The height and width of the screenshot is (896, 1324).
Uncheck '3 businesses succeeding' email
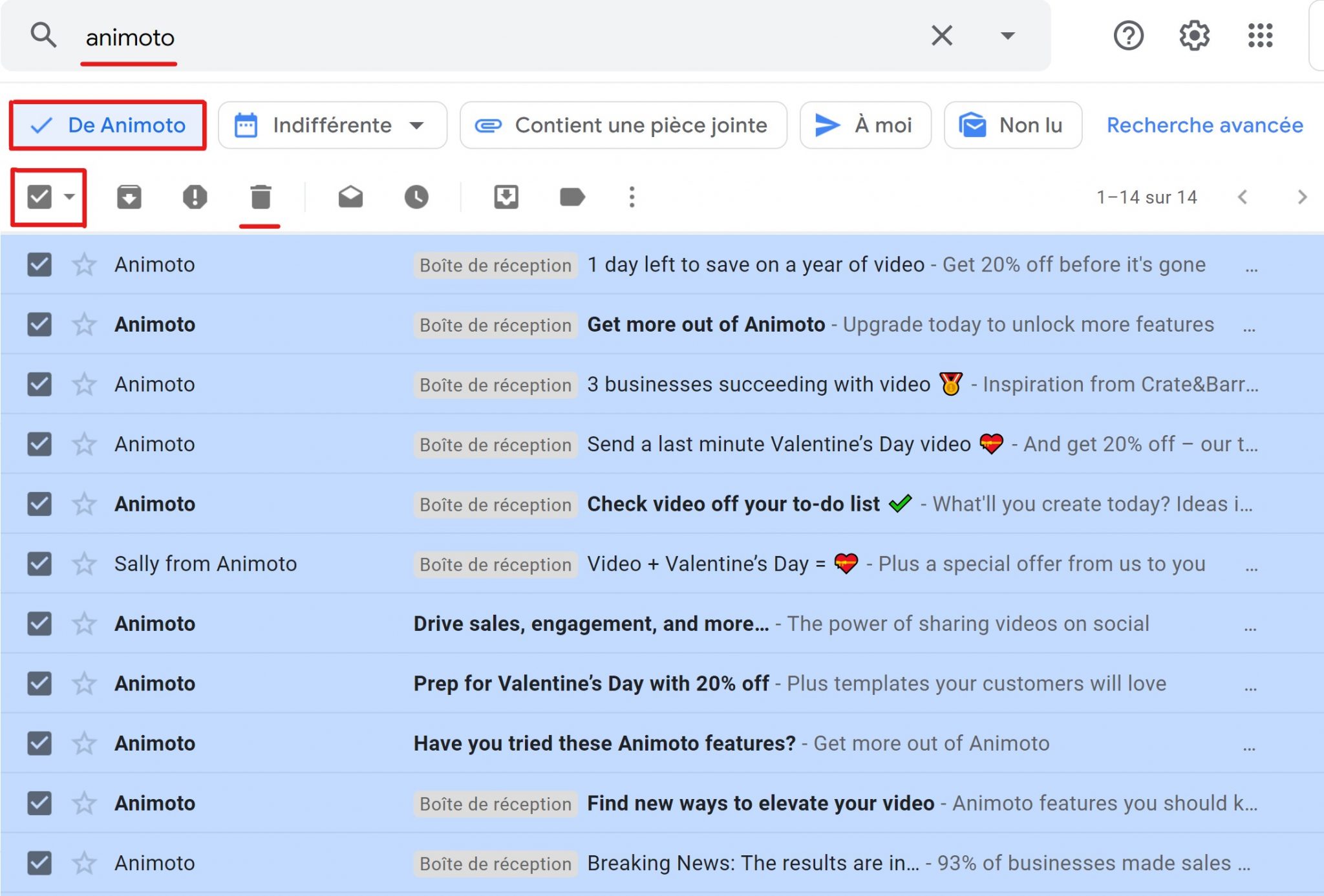(x=39, y=384)
